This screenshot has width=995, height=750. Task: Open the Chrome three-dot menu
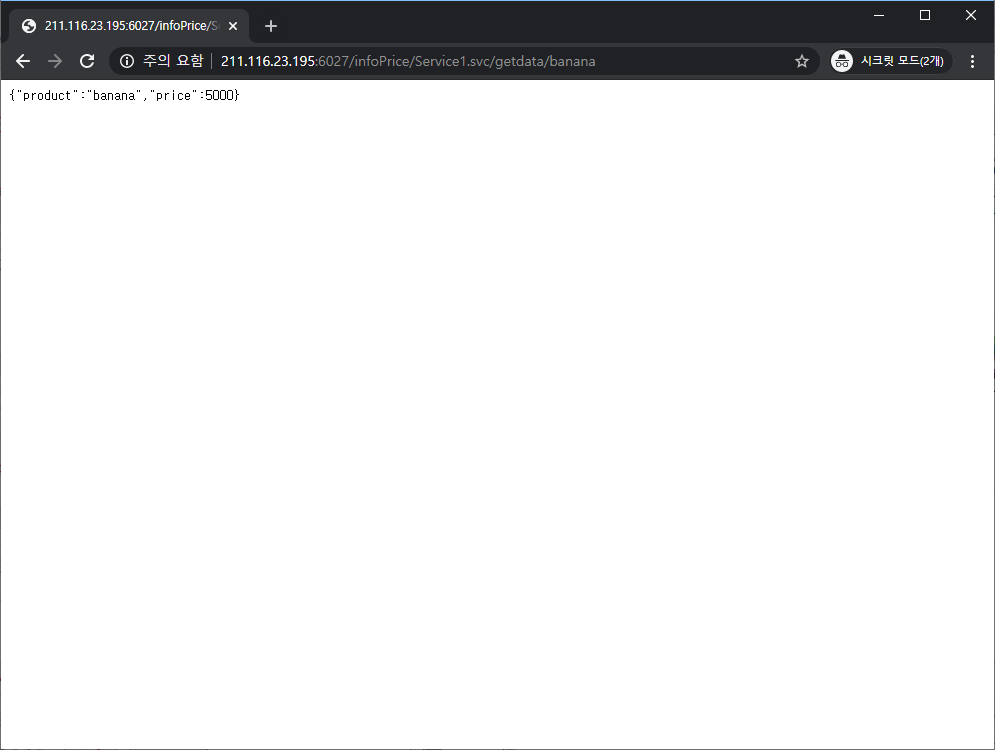click(972, 61)
